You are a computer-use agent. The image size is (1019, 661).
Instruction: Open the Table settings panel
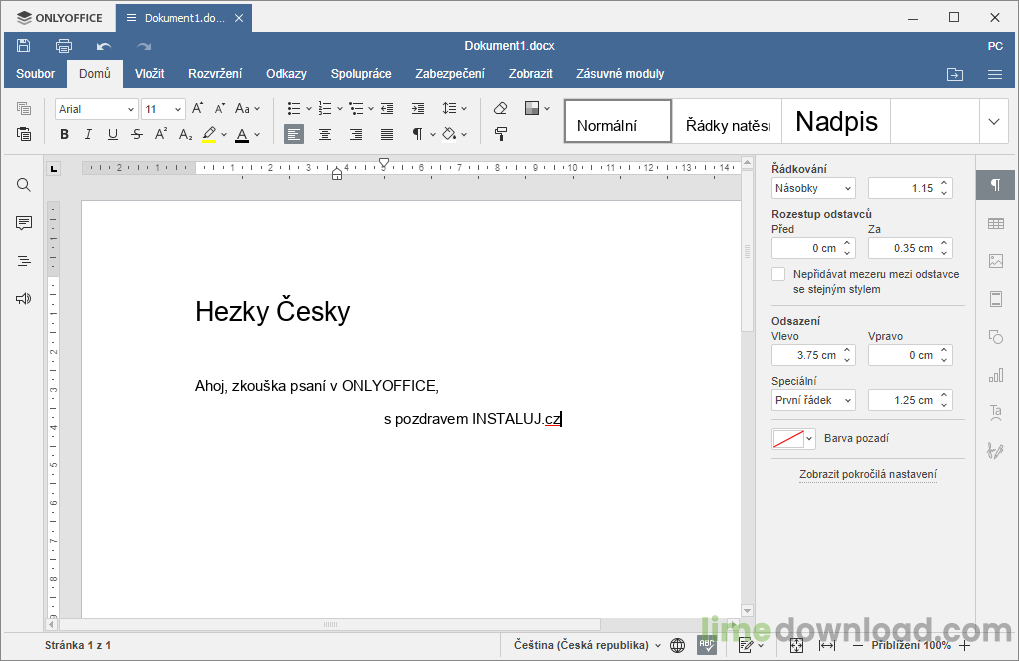coord(995,223)
